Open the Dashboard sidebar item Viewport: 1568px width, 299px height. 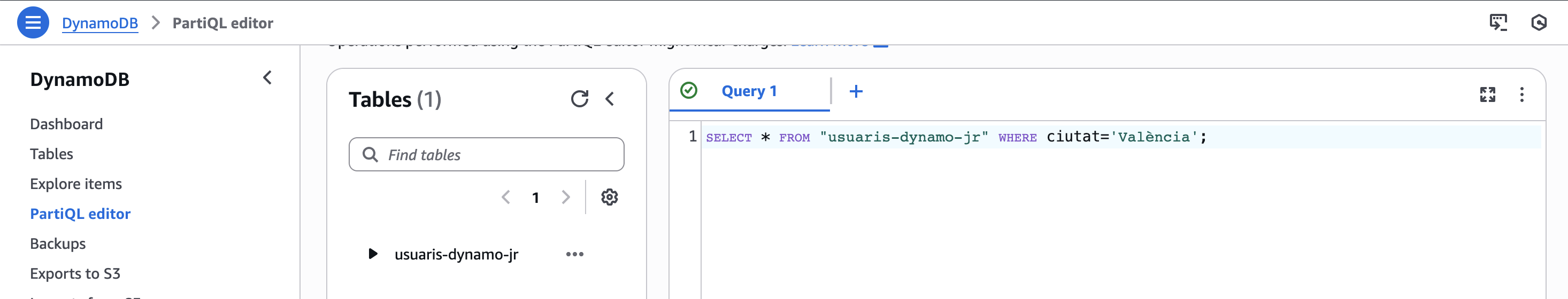66,124
